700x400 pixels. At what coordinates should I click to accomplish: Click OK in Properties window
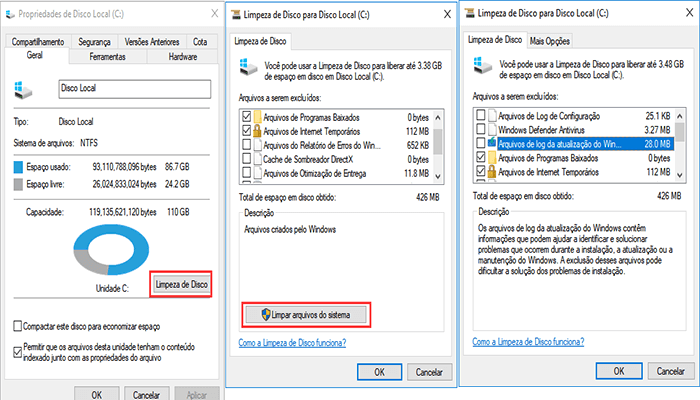97,394
